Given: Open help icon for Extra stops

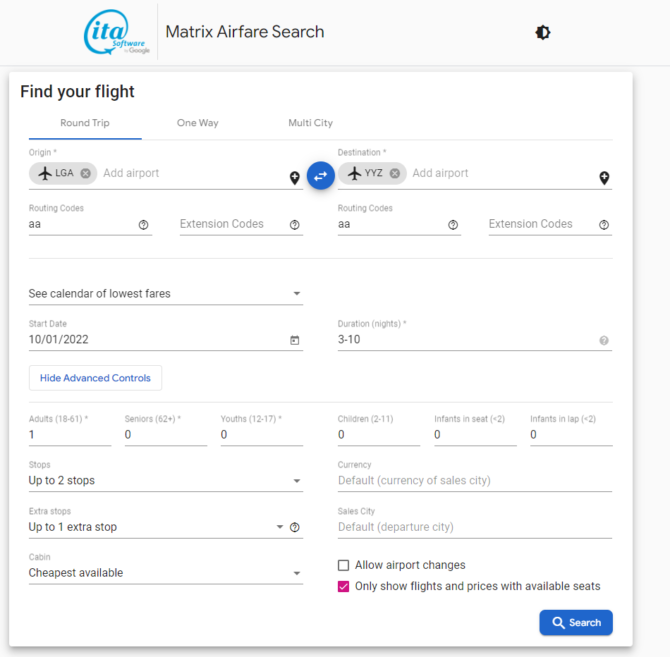Looking at the screenshot, I should pyautogui.click(x=294, y=528).
